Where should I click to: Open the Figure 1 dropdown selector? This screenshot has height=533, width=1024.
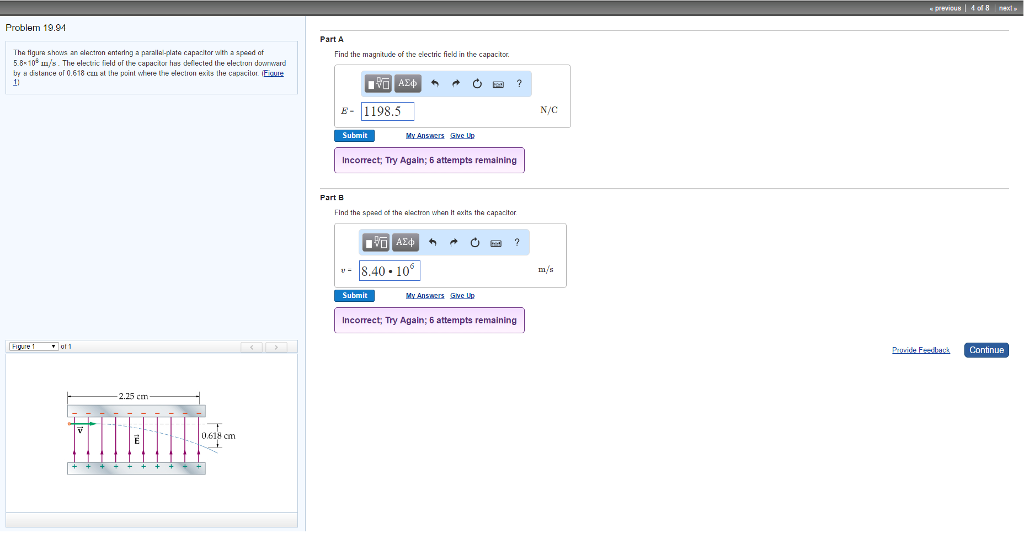[33, 347]
